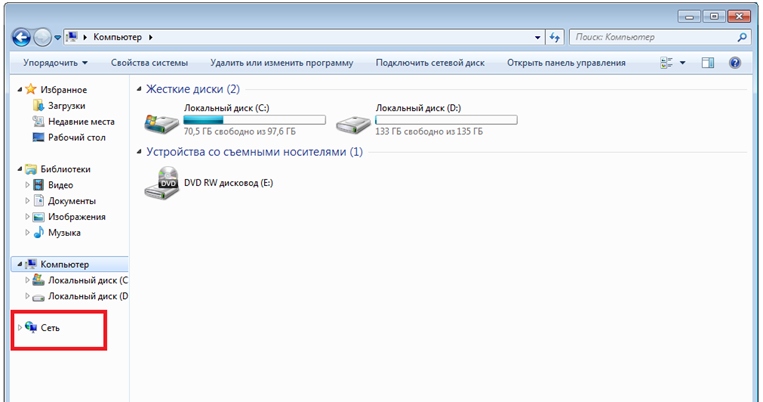Change view using the view icon
This screenshot has width=763, height=402.
(x=667, y=63)
